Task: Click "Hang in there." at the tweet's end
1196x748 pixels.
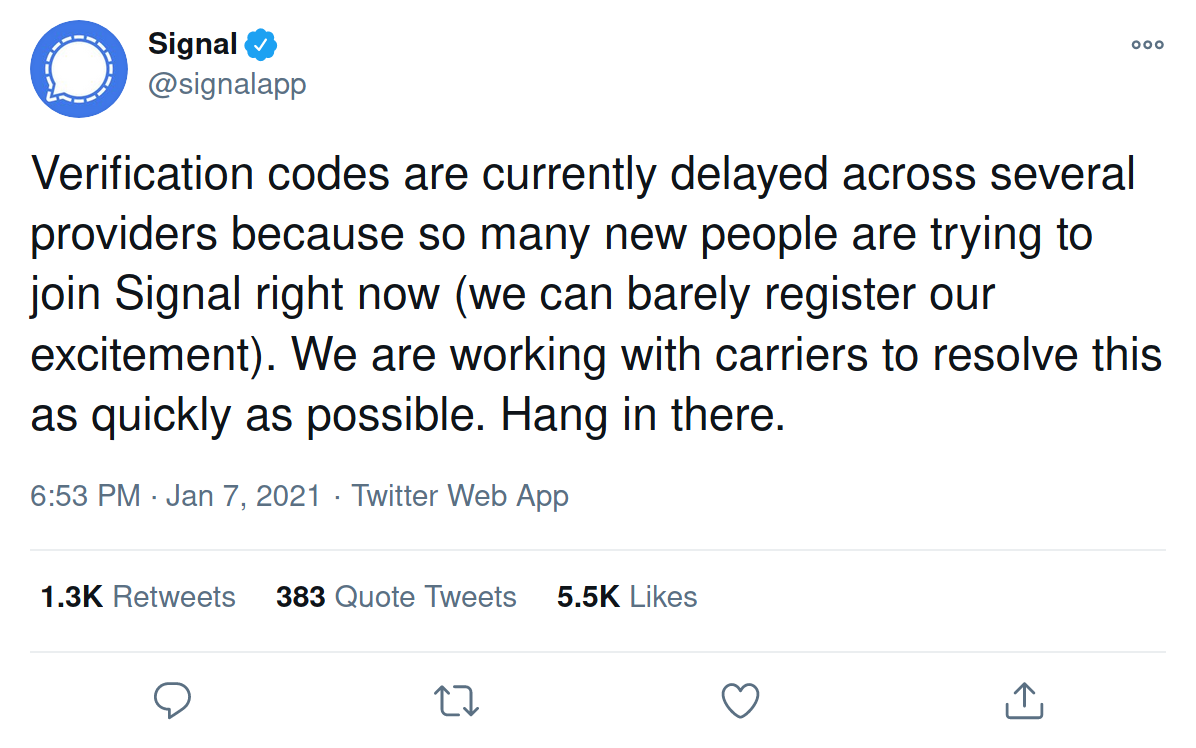Action: point(643,416)
